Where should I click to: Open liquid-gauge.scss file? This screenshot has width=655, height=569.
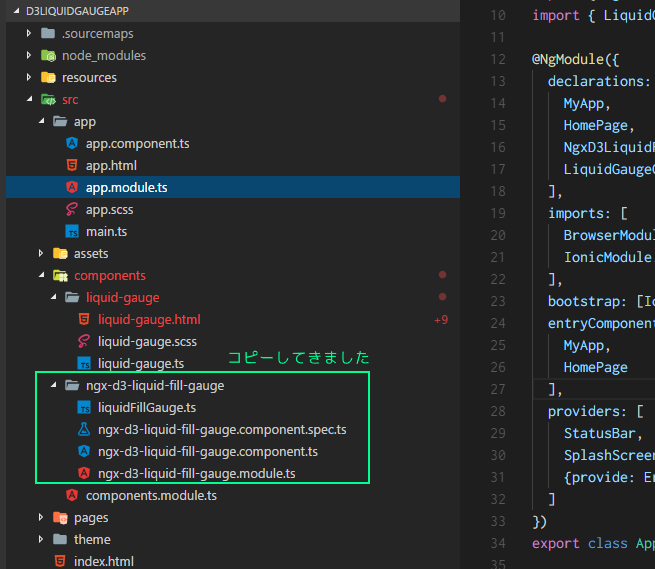tap(147, 341)
